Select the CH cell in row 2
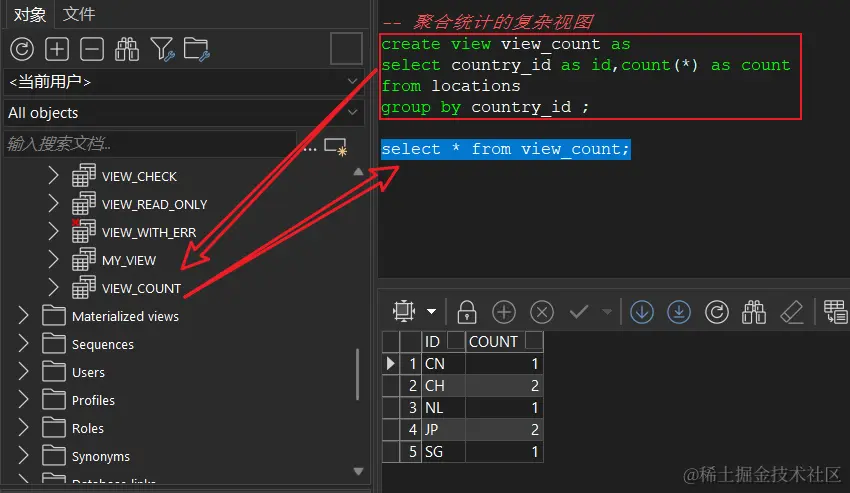 tap(443, 386)
